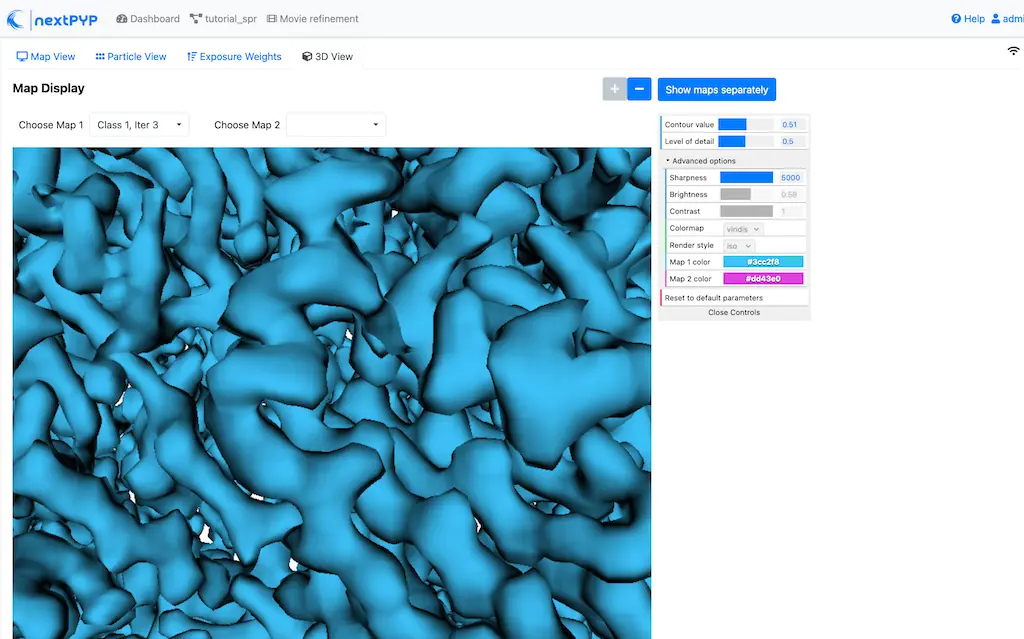Image resolution: width=1024 pixels, height=639 pixels.
Task: Switch to the Particle View tab
Action: 131,57
